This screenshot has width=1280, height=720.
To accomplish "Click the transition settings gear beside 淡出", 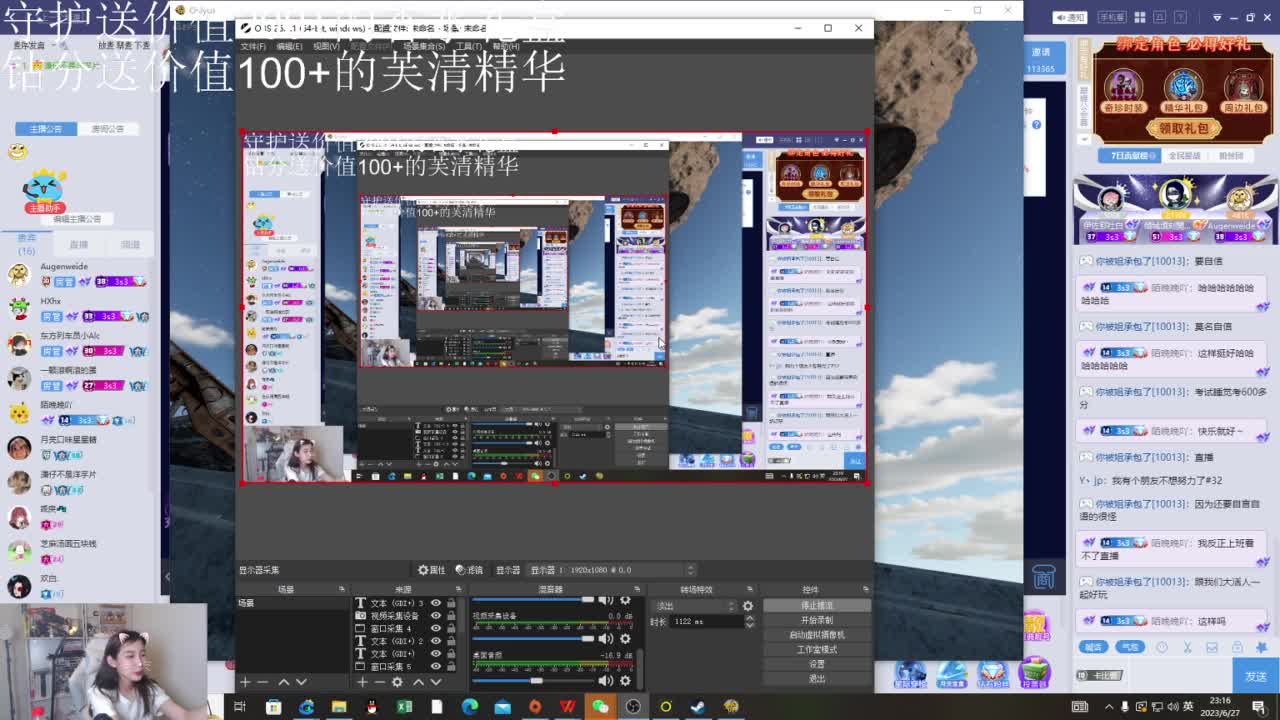I will point(748,606).
